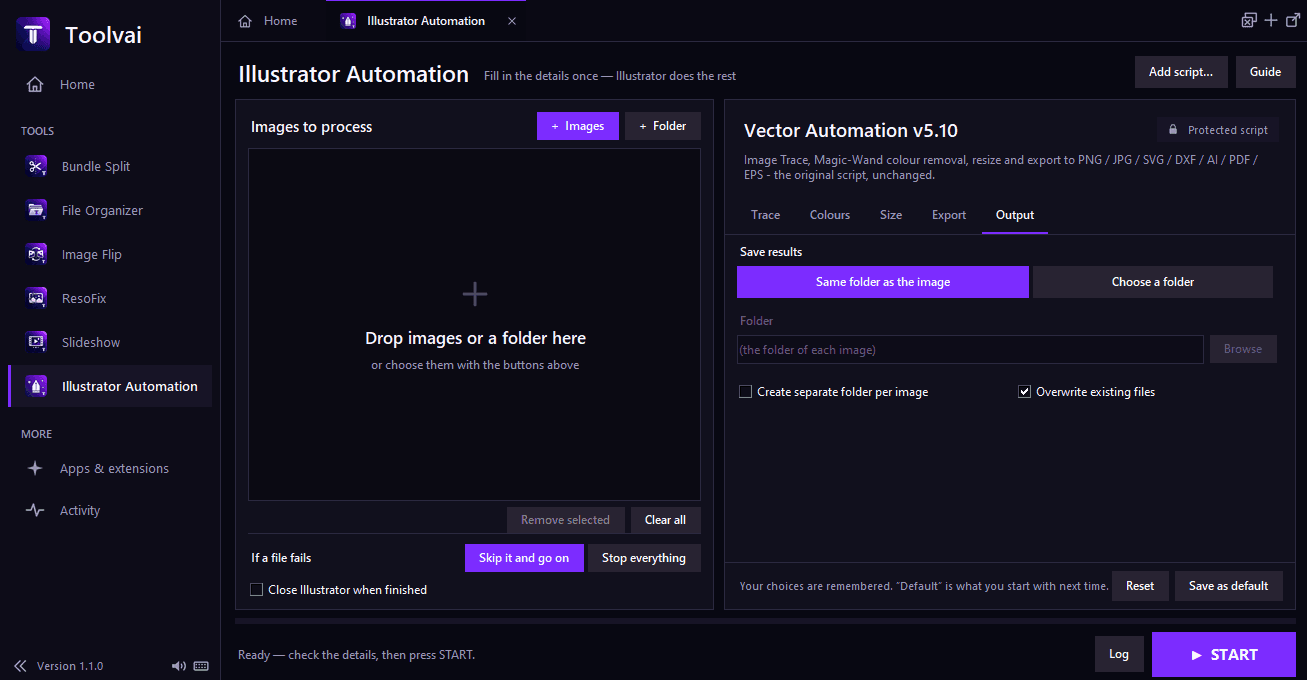This screenshot has height=680, width=1307.
Task: Open the Bundle Split tool
Action: [110, 166]
